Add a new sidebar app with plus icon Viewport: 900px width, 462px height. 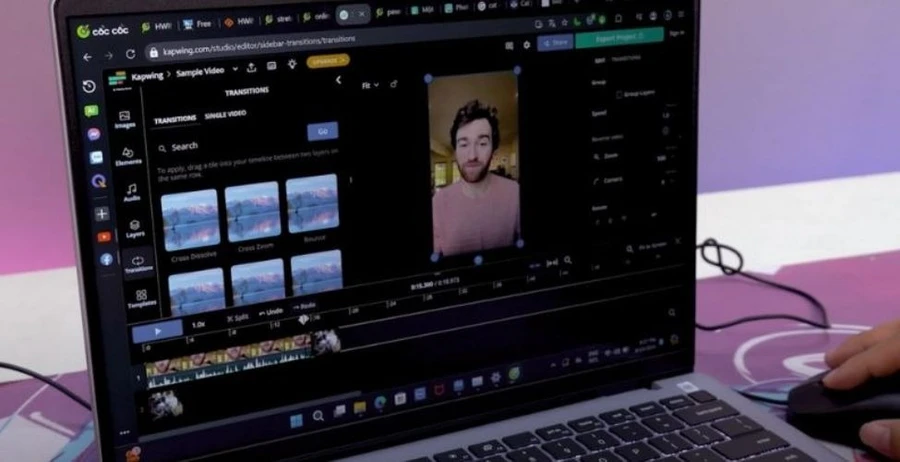tap(102, 214)
